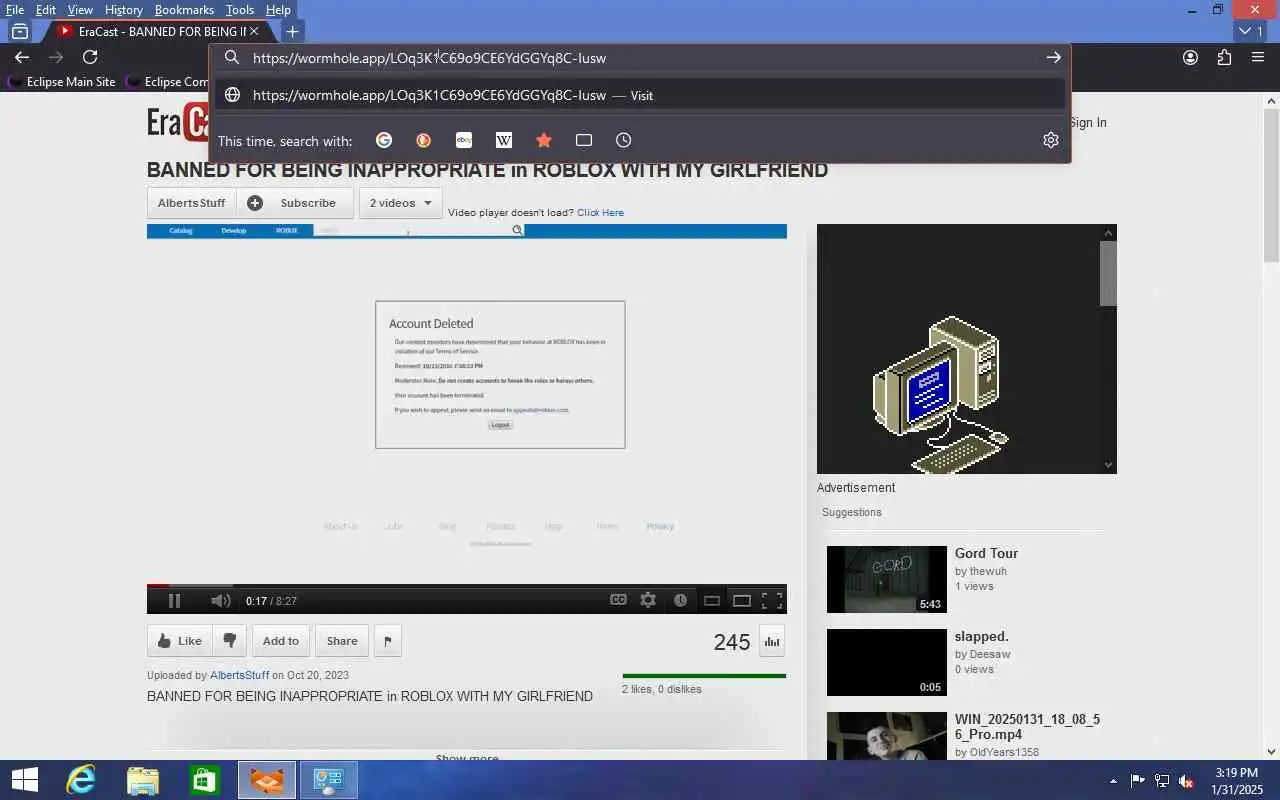
Task: Click the Add to button
Action: 281,641
